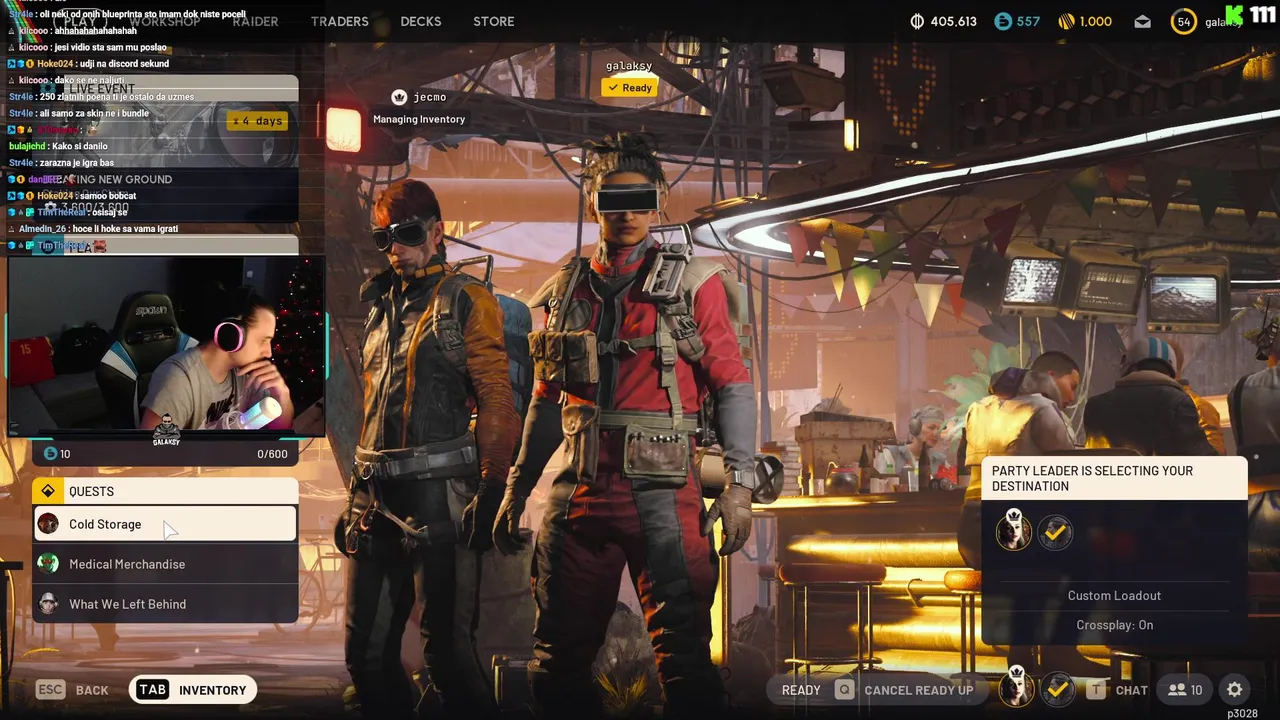Click the galaksy username in top bar
1280x720 pixels.
tap(1223, 21)
